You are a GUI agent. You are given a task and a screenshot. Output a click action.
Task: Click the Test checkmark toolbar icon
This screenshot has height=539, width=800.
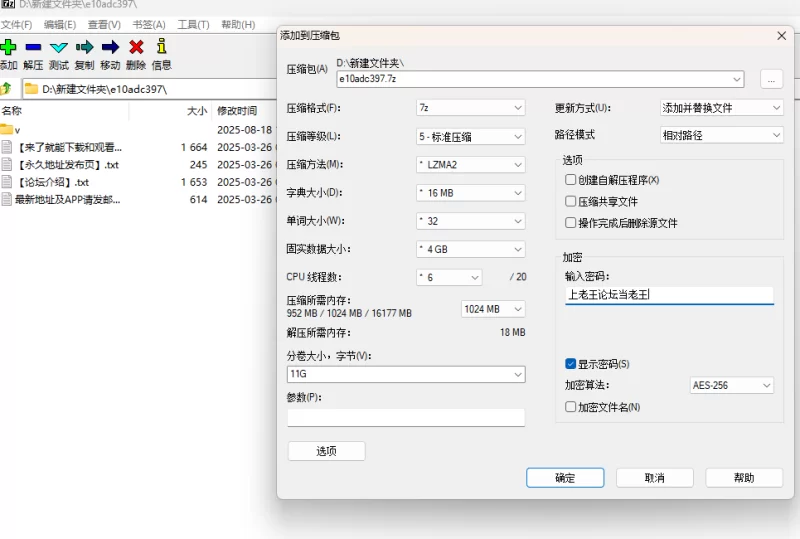[59, 47]
